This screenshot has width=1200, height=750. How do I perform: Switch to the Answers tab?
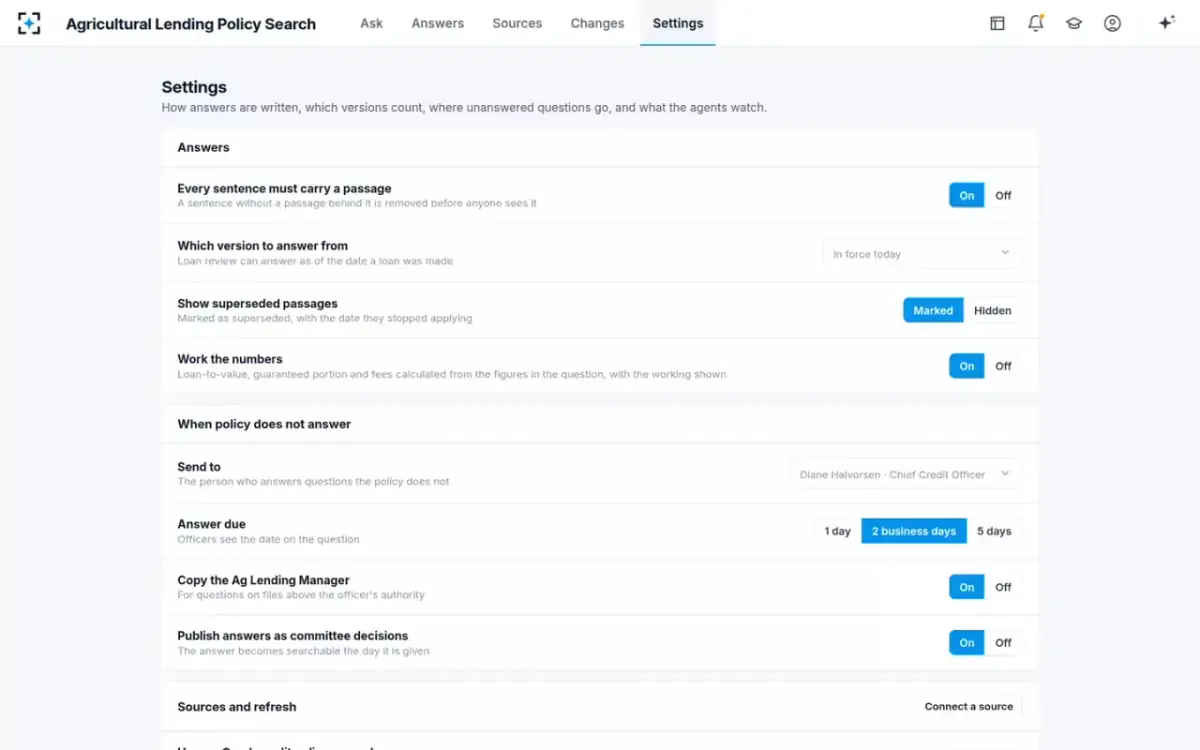pyautogui.click(x=438, y=23)
